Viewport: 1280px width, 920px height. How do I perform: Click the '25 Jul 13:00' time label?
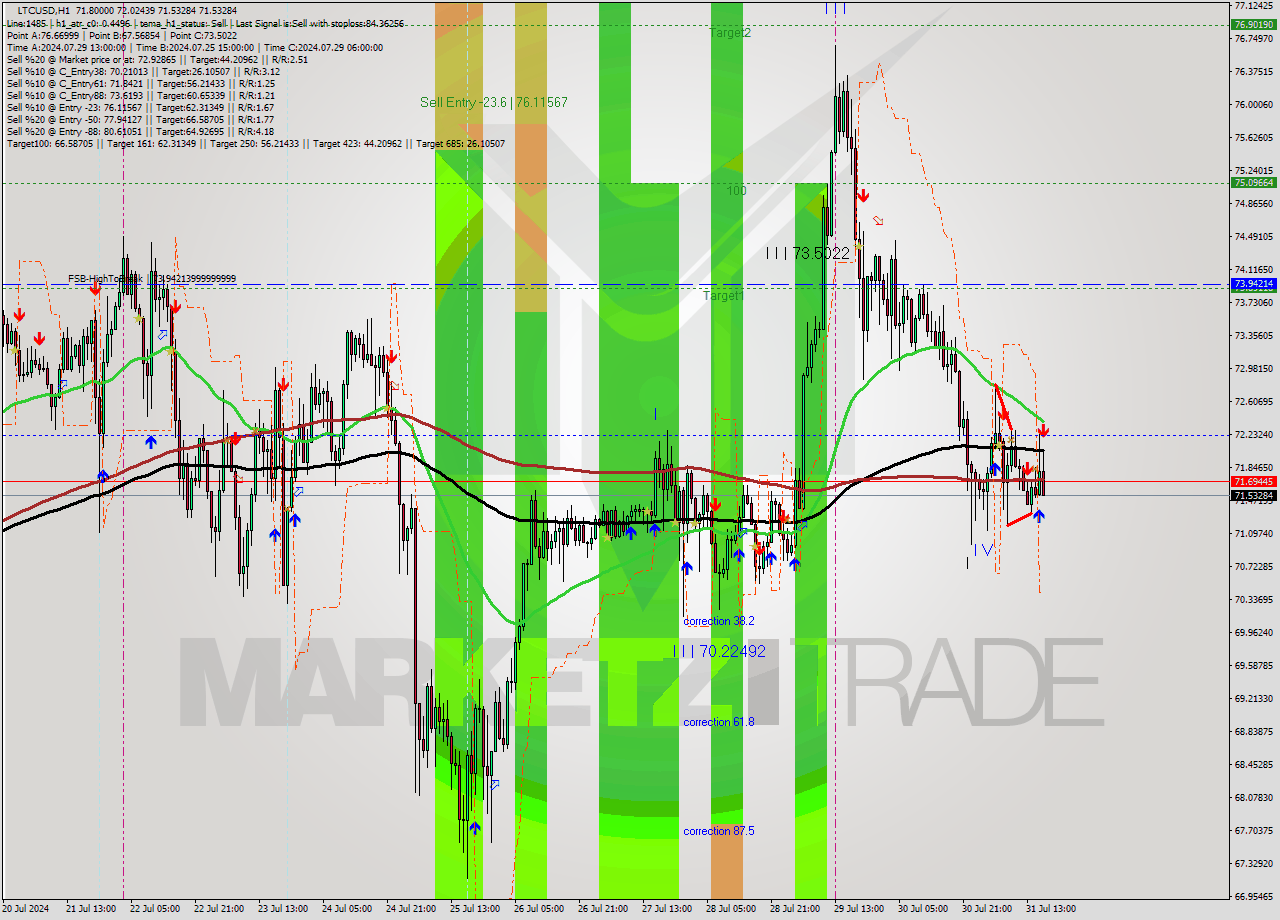pos(474,909)
